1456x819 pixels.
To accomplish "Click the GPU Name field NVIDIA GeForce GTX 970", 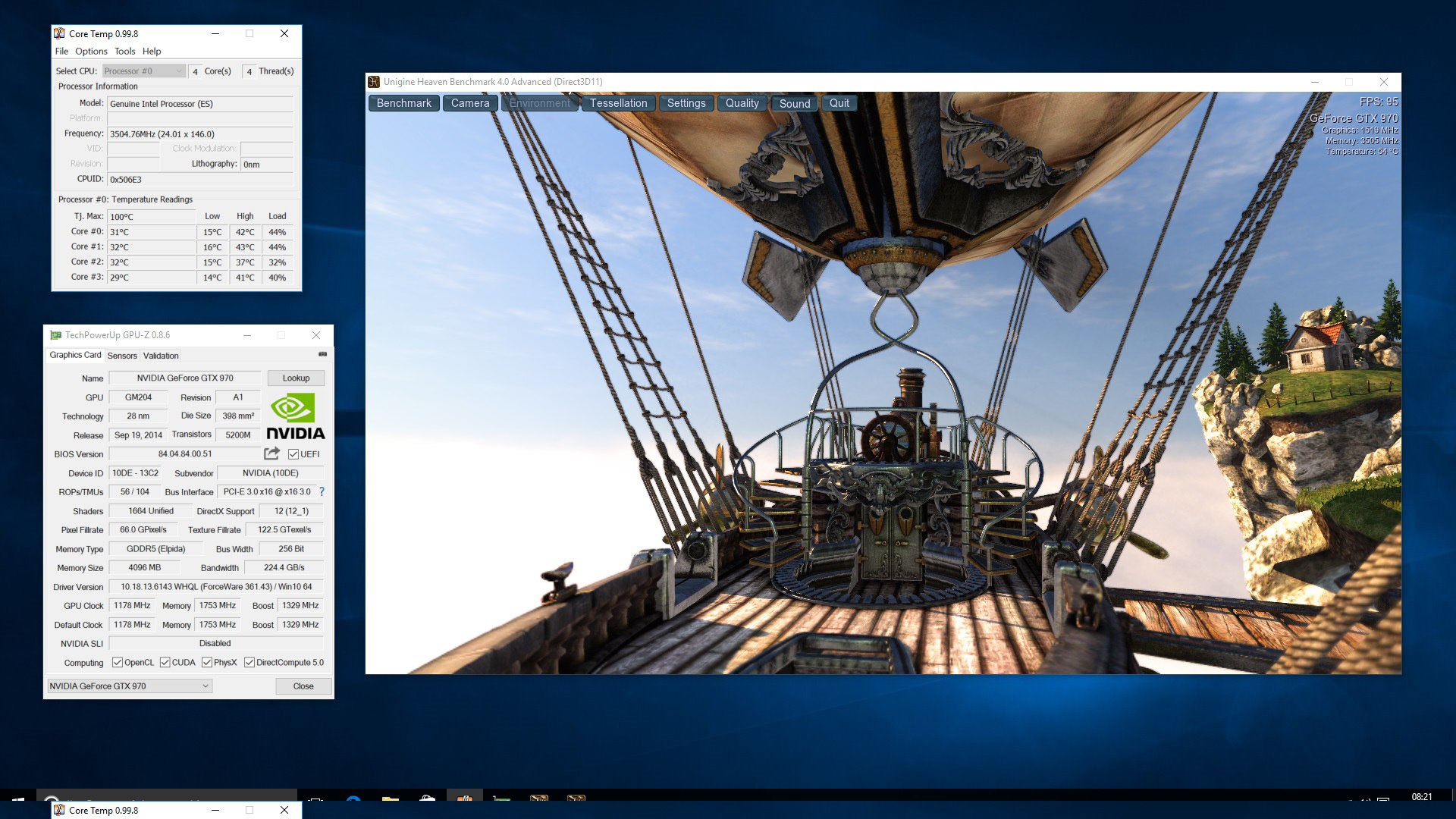I will pyautogui.click(x=185, y=378).
